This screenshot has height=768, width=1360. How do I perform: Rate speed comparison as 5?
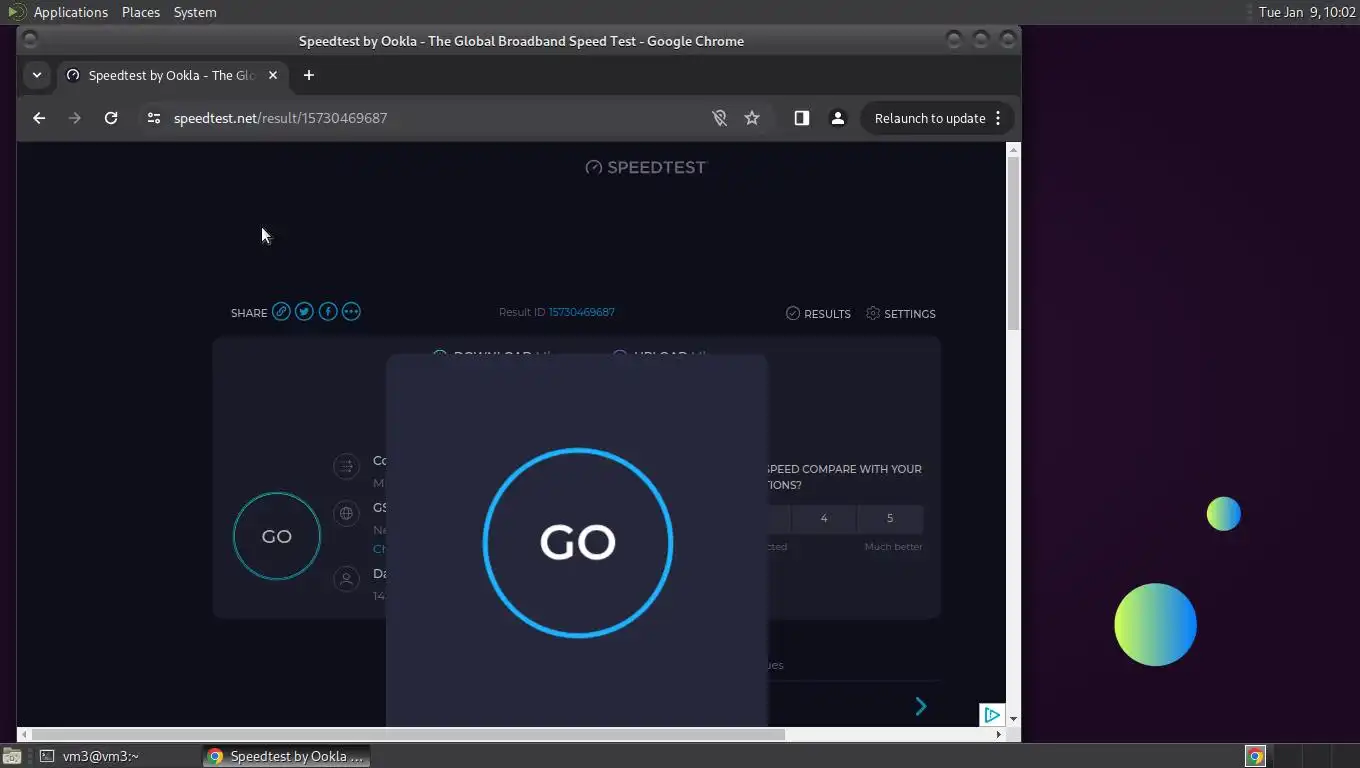point(890,518)
